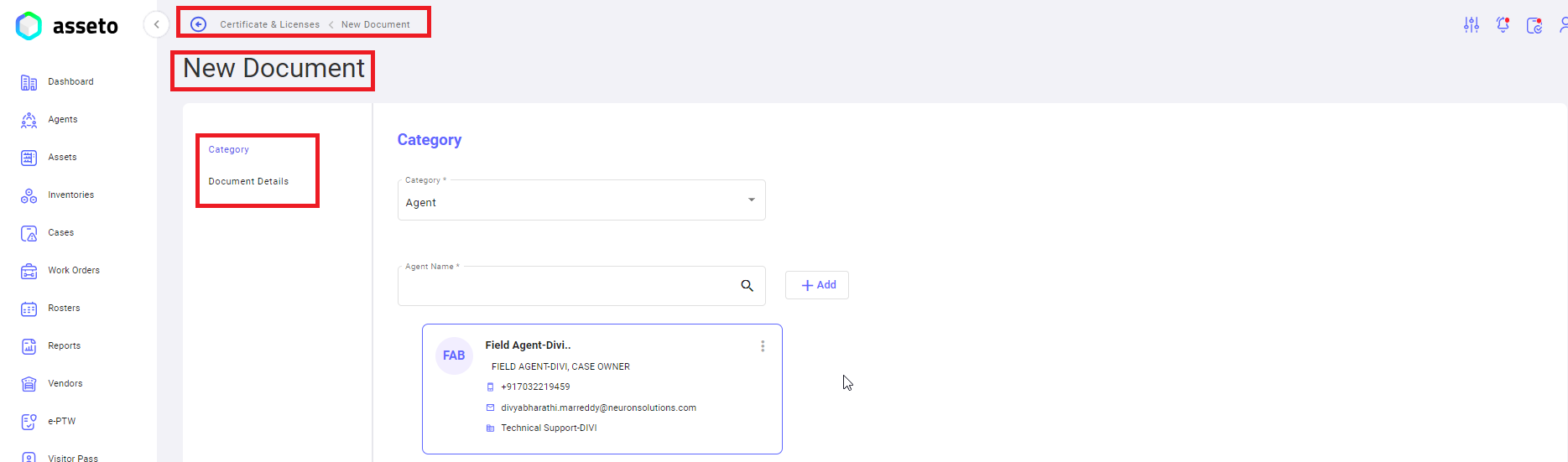Open the three-dot menu on agent card
Screen dimensions: 1568x462
coord(763,346)
